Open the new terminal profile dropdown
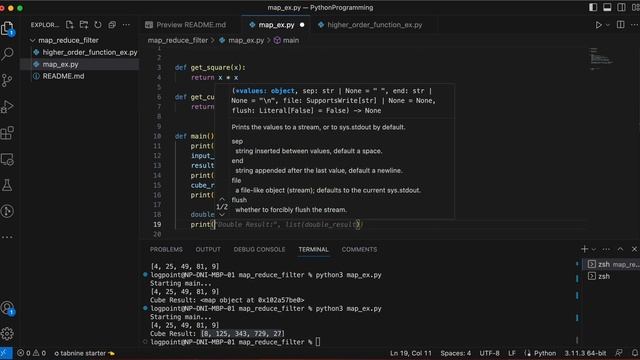Screen dimensions: 640x360 click(x=594, y=249)
